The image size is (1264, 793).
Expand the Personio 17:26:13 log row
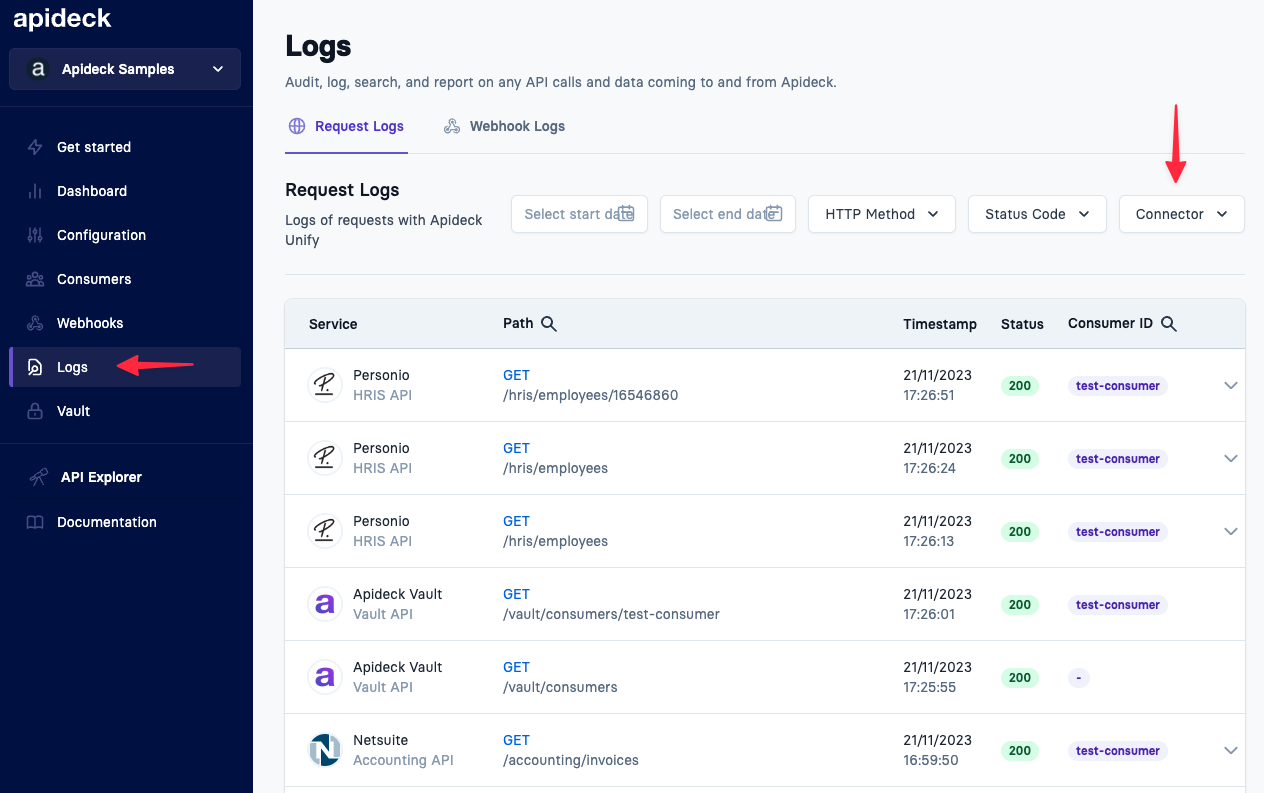(x=1231, y=531)
